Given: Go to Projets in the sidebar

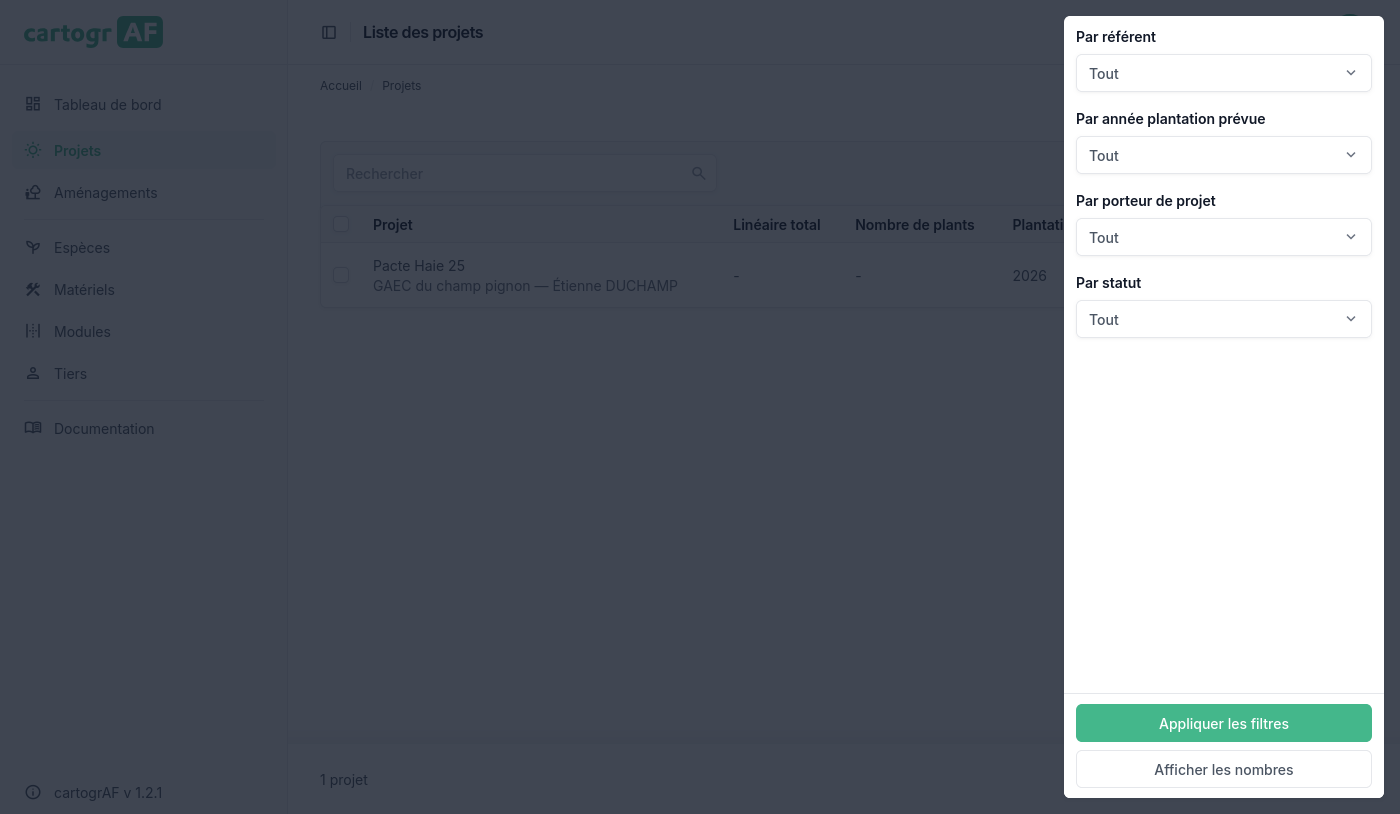Looking at the screenshot, I should [78, 150].
